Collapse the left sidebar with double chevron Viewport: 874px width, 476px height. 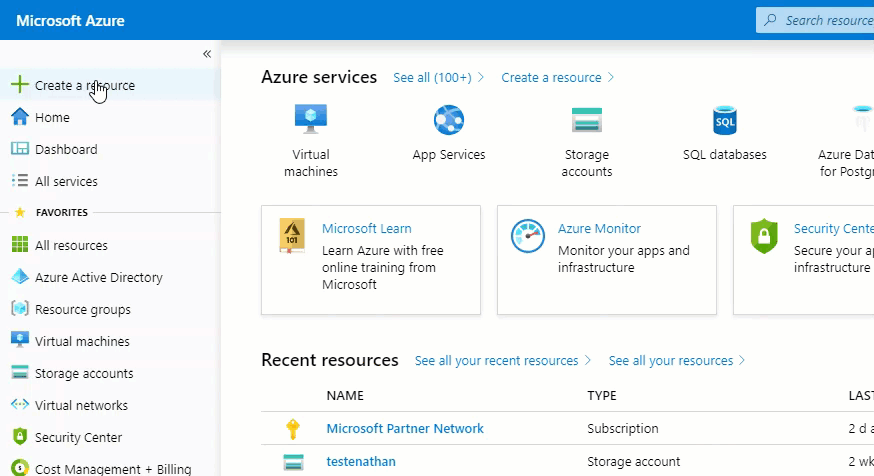point(207,54)
